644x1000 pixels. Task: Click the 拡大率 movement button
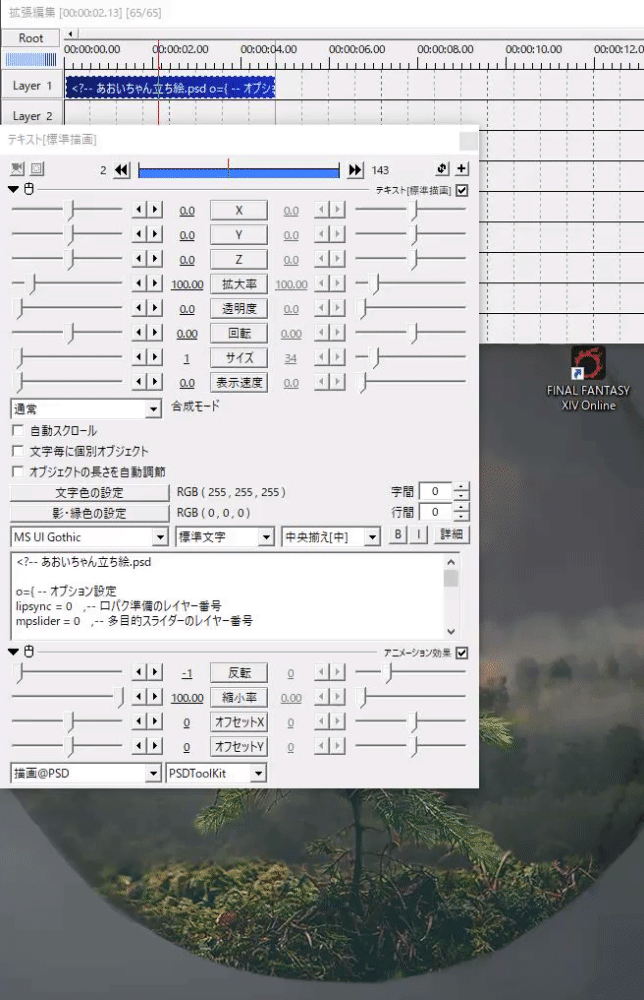239,284
